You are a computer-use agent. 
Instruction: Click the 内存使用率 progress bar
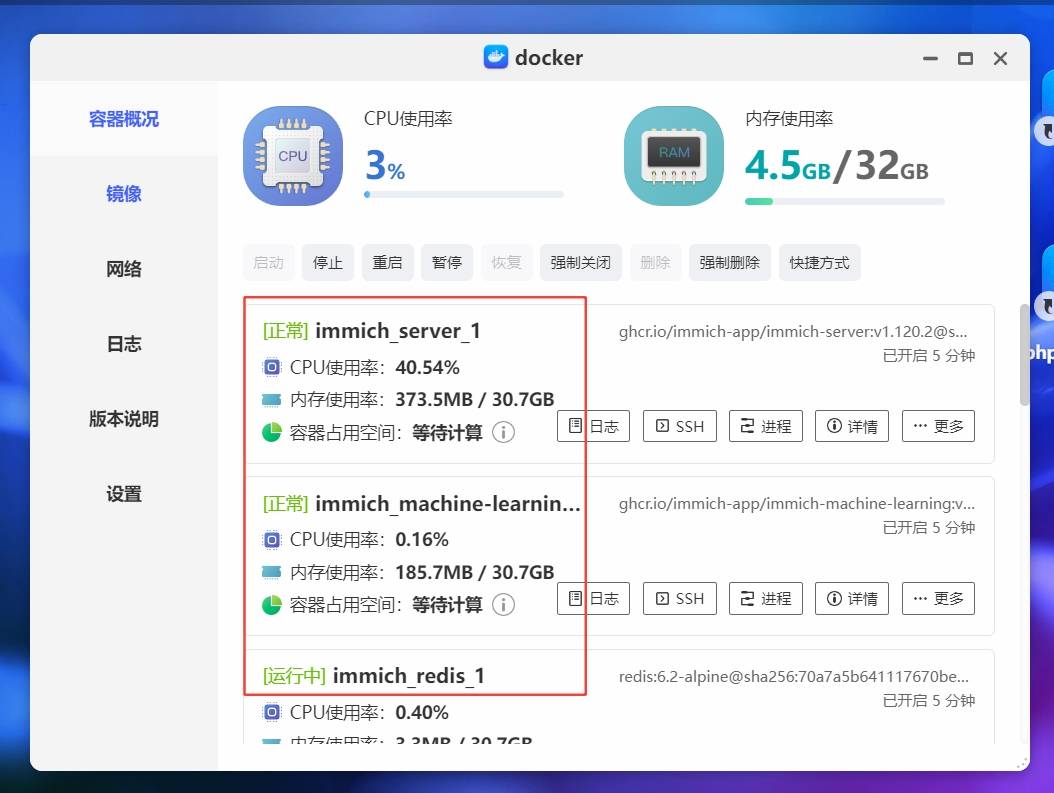point(844,201)
